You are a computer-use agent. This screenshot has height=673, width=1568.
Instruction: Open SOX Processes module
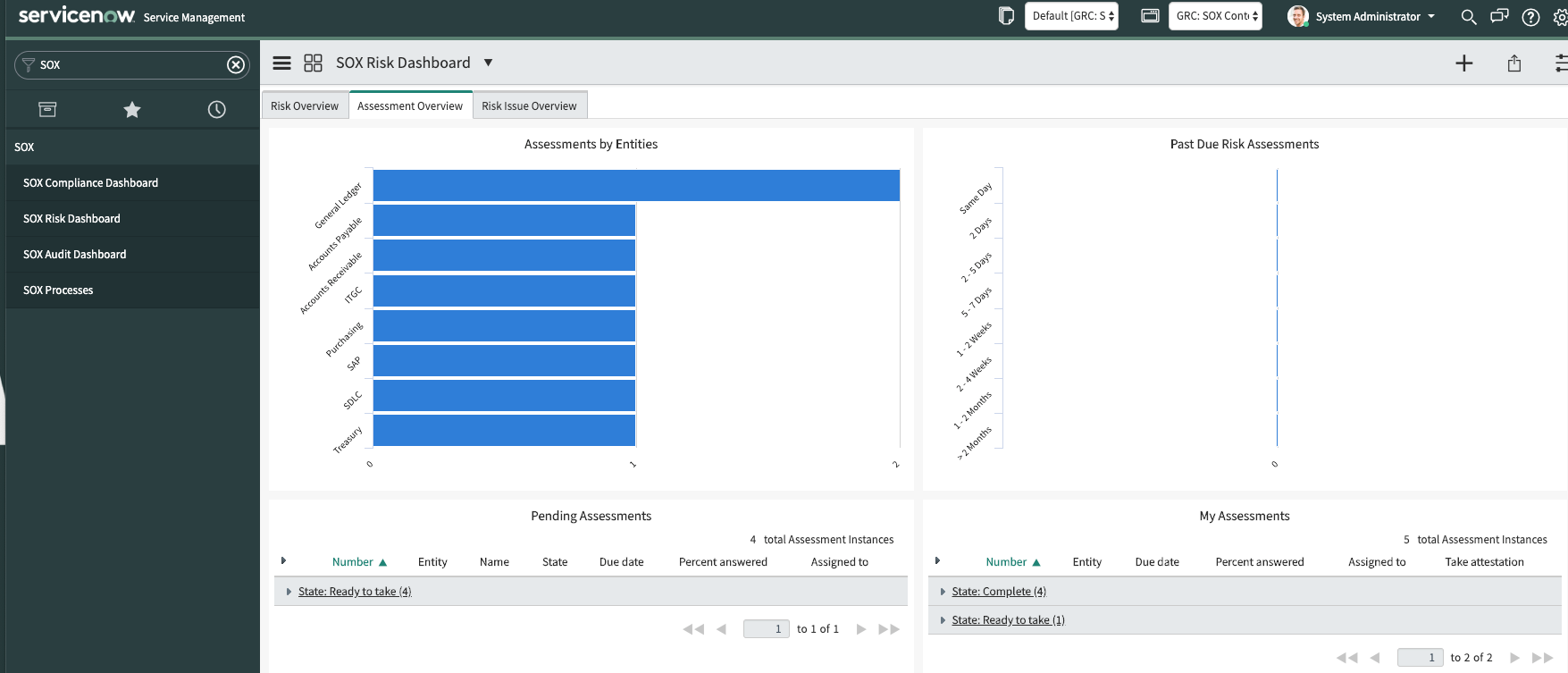point(133,290)
